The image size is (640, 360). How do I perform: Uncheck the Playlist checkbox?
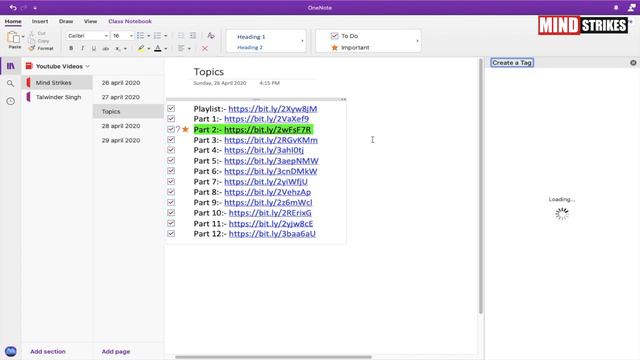171,109
